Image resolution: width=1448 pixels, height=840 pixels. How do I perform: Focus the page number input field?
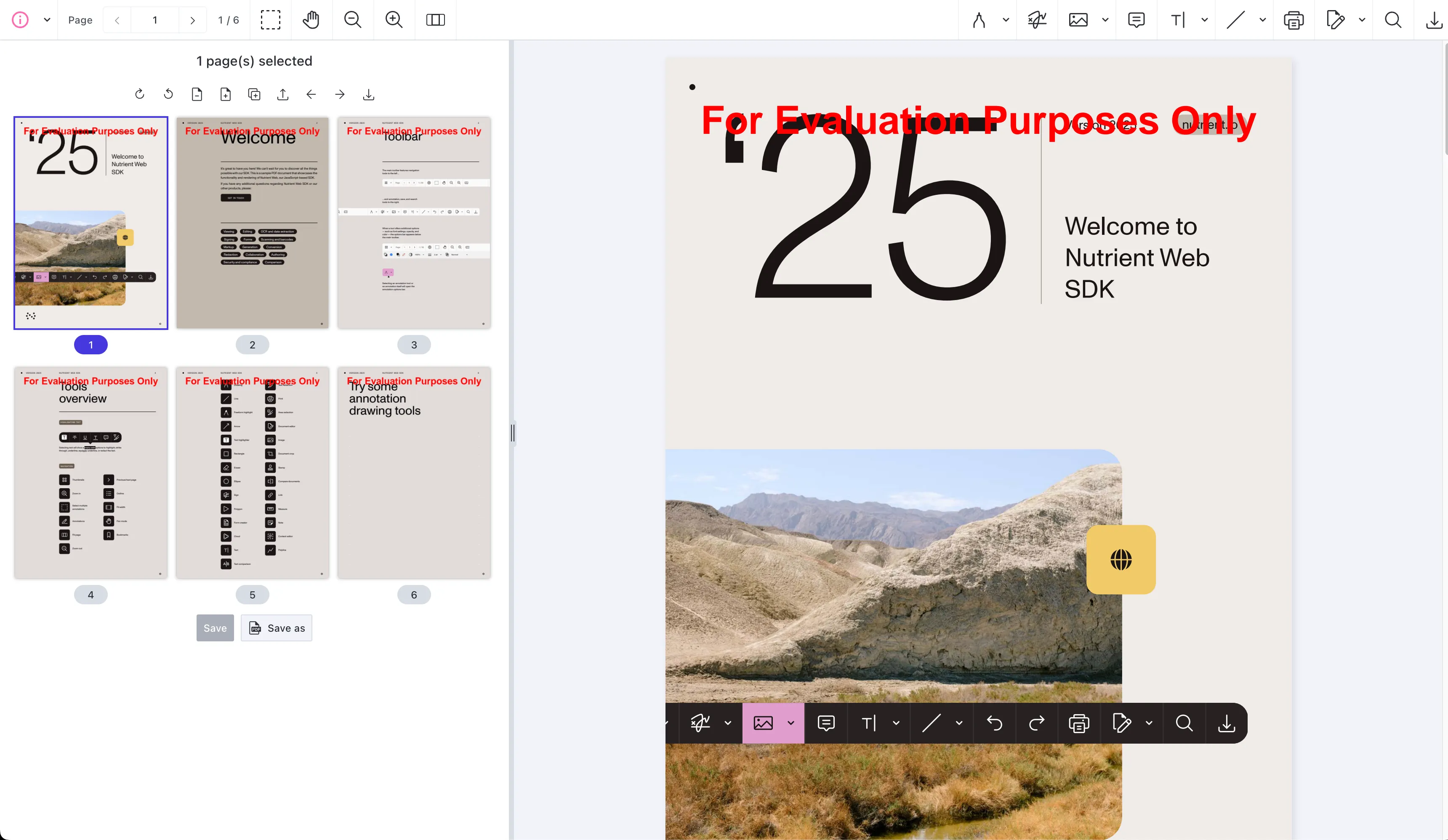coord(154,20)
